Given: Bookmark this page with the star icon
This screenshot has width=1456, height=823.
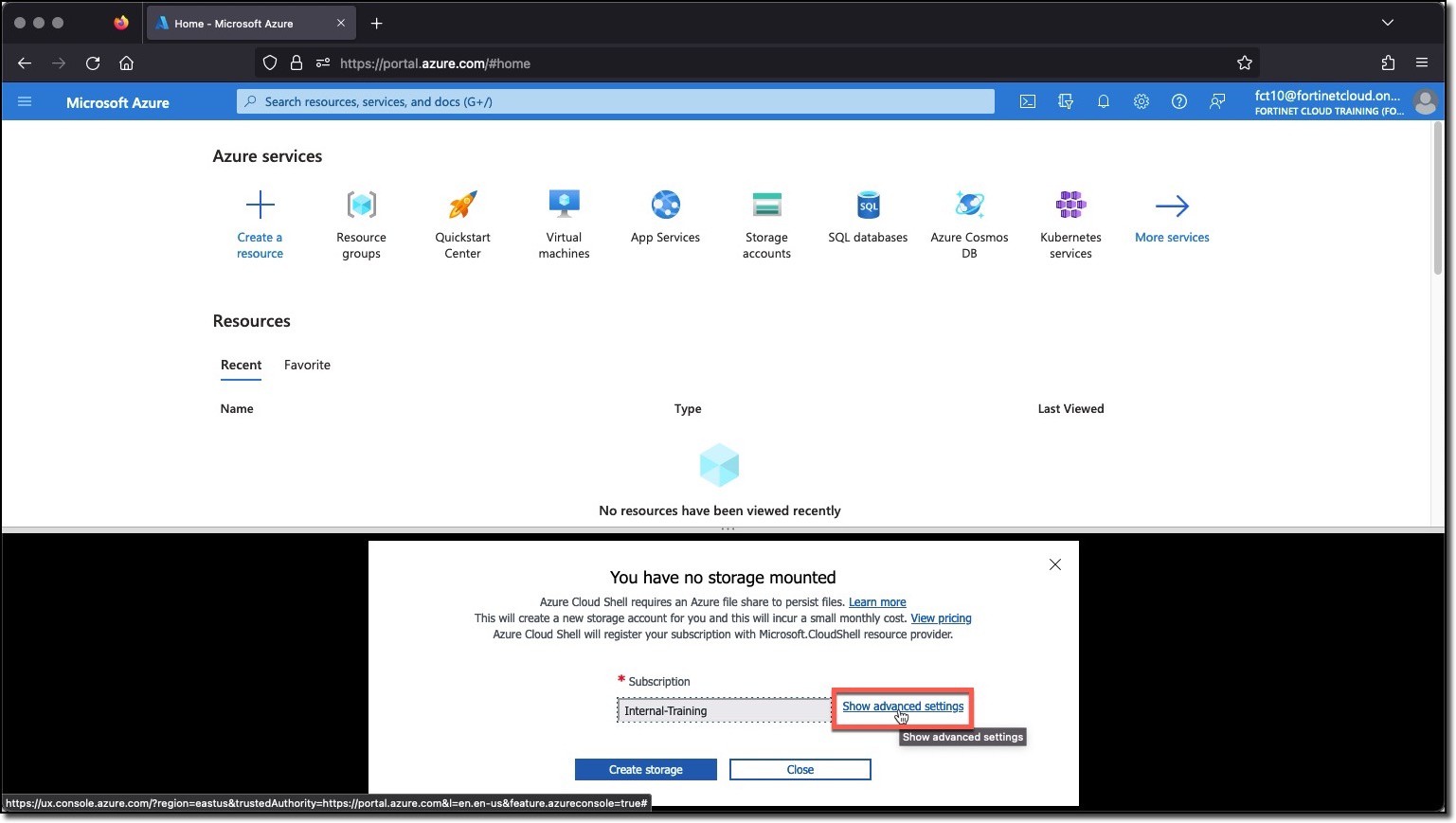Looking at the screenshot, I should click(1245, 63).
